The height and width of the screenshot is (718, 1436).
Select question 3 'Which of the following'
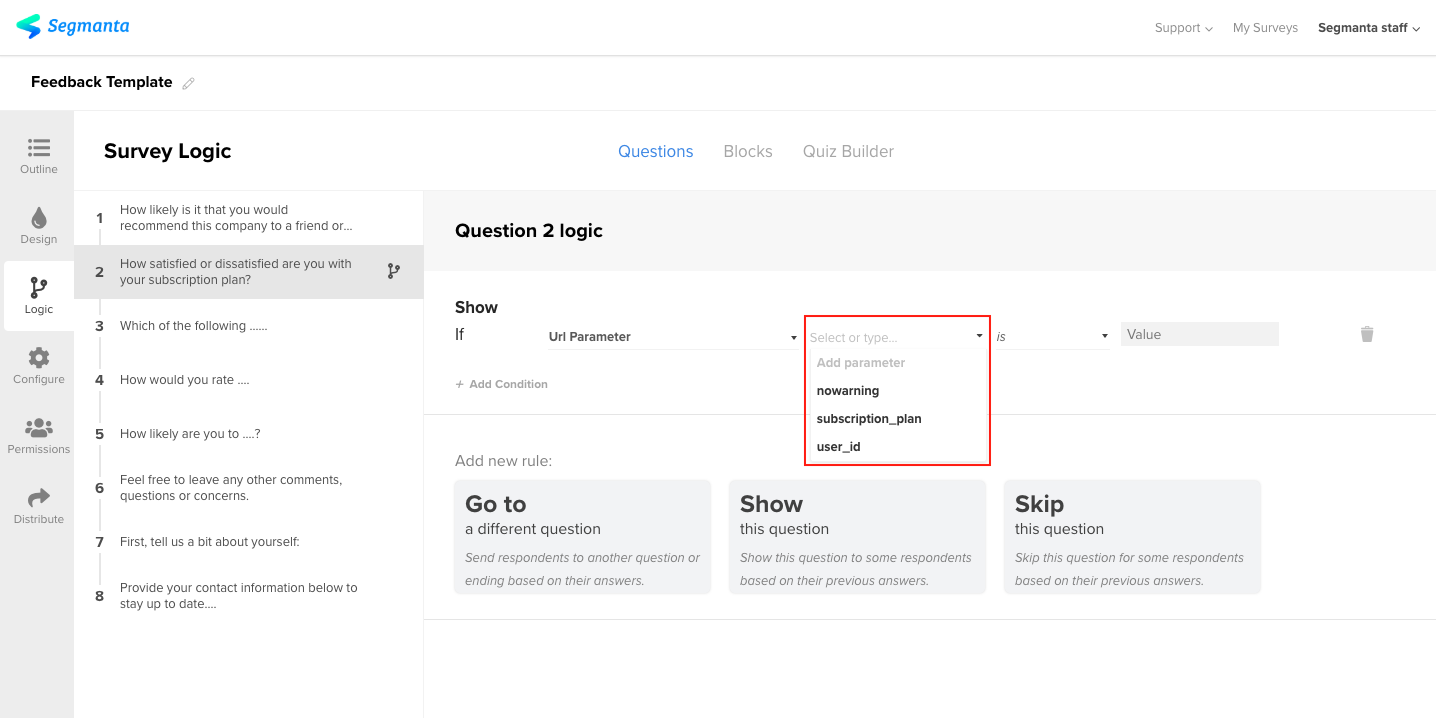pos(249,326)
